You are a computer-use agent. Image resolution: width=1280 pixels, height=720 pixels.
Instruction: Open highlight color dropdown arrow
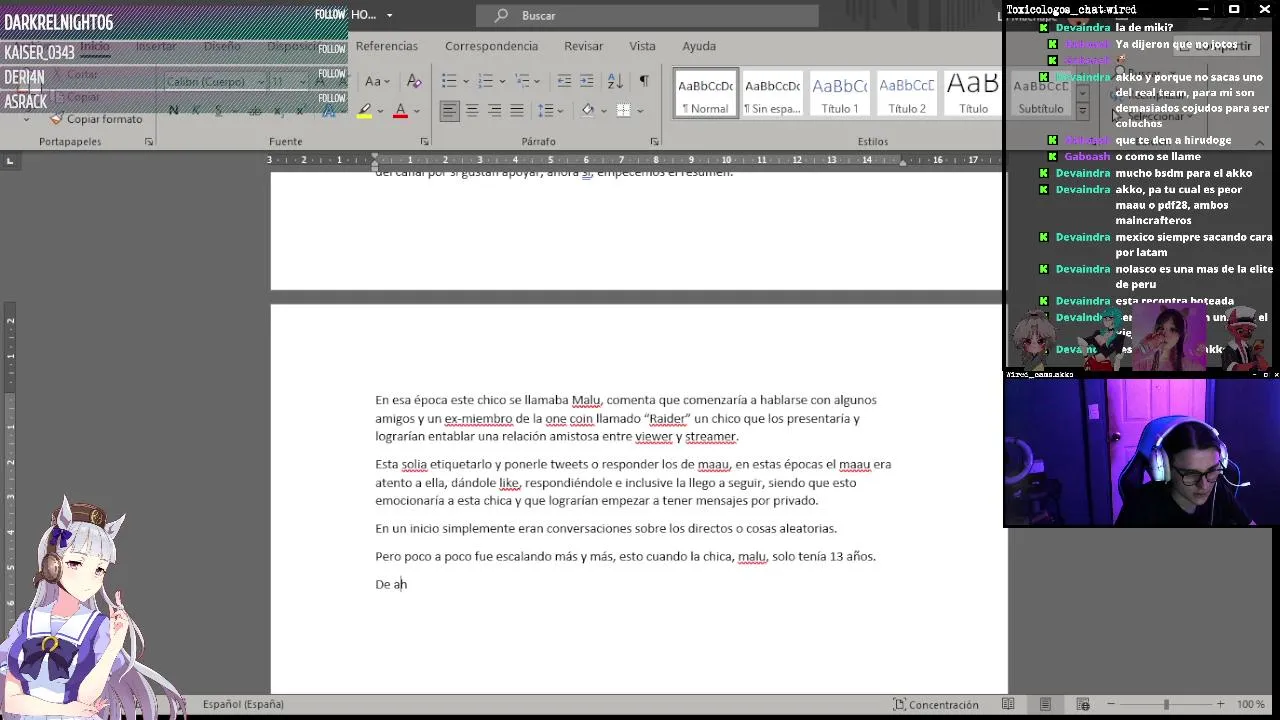pyautogui.click(x=381, y=110)
